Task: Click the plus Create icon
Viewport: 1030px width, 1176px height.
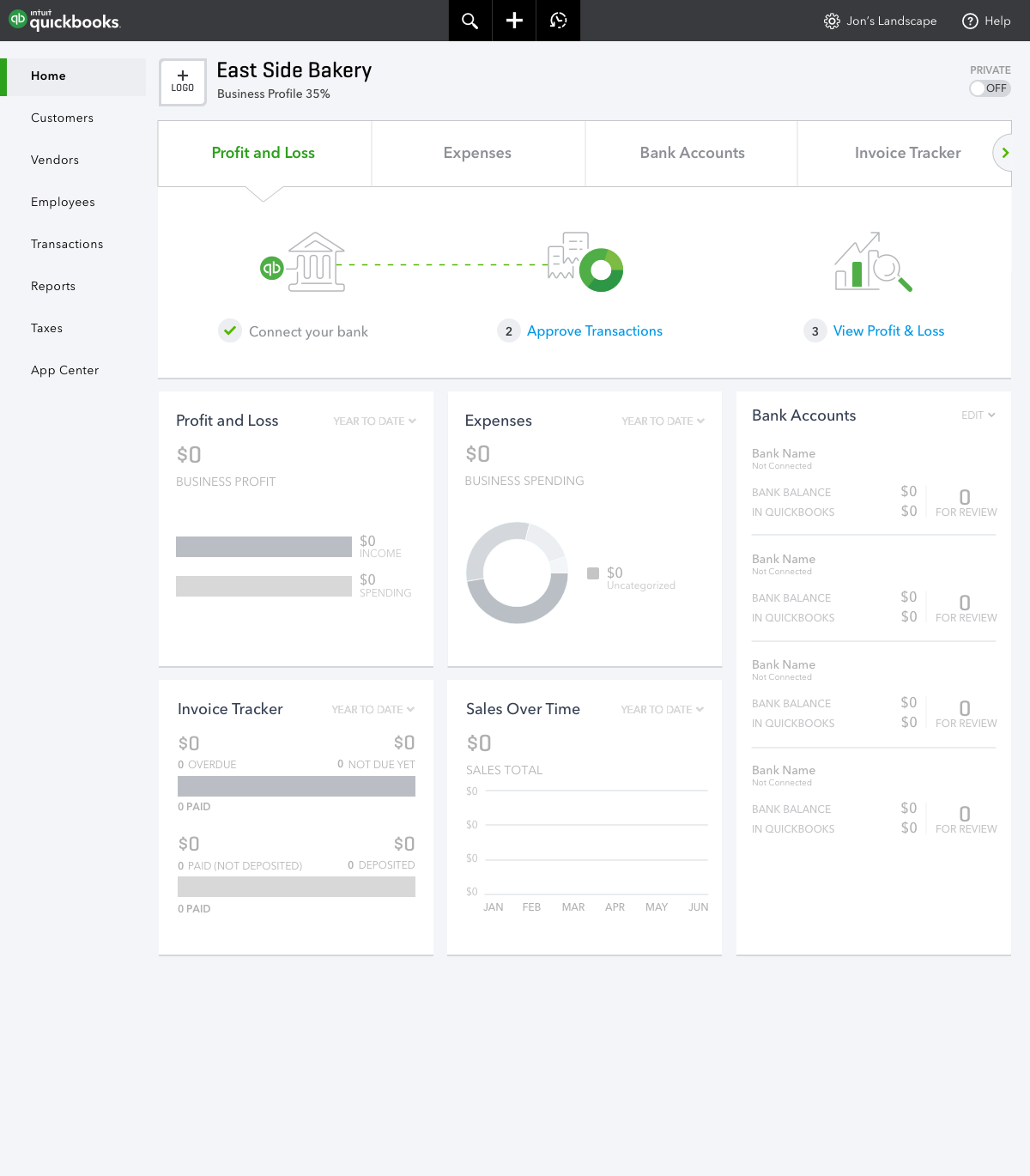Action: (514, 21)
